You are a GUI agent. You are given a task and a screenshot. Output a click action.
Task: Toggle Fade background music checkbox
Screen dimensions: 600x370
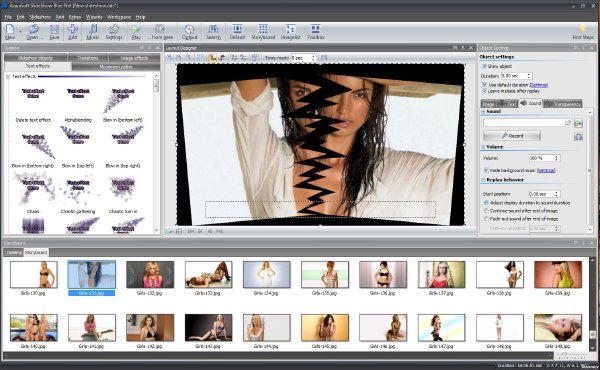486,170
